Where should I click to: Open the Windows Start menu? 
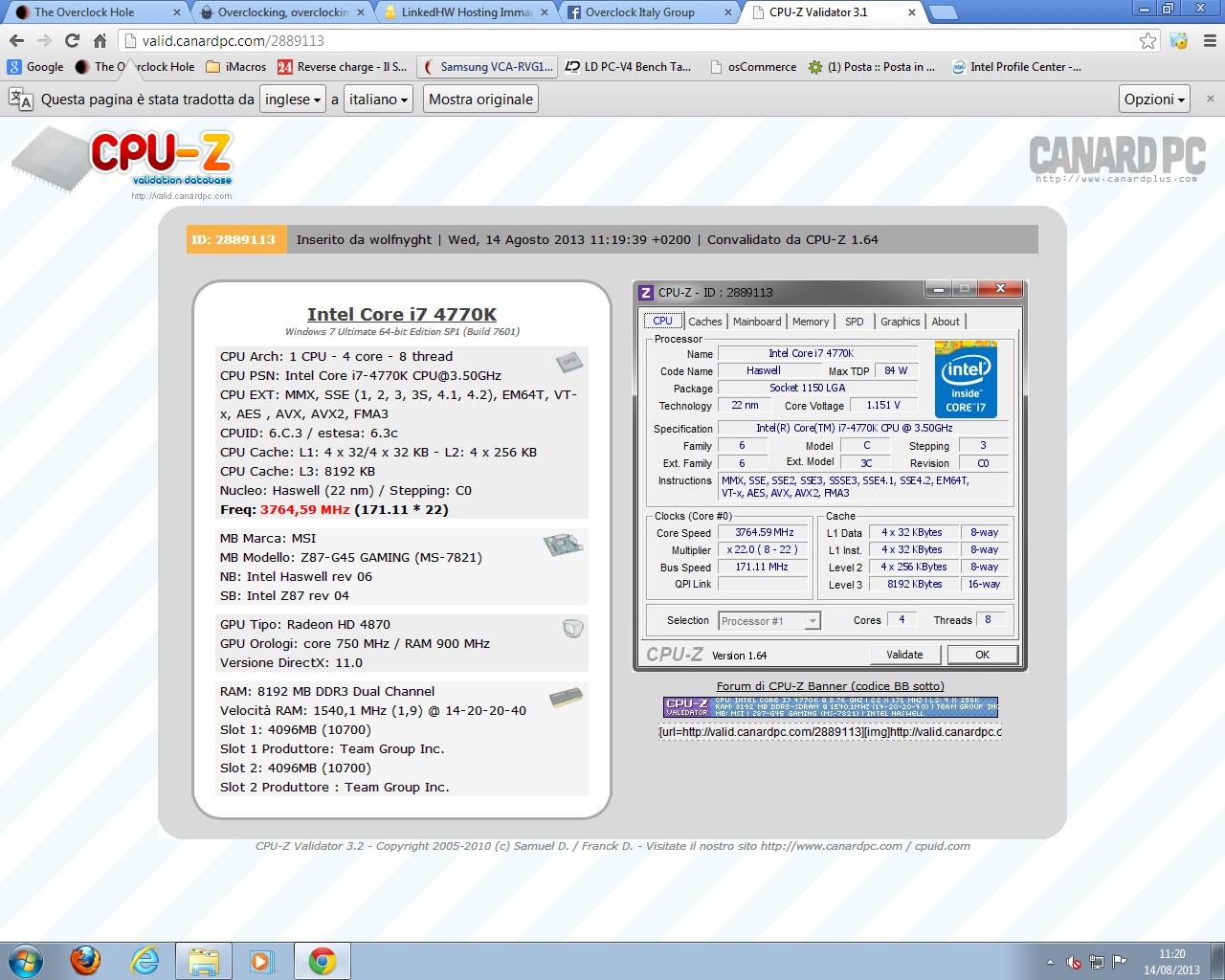pyautogui.click(x=25, y=960)
